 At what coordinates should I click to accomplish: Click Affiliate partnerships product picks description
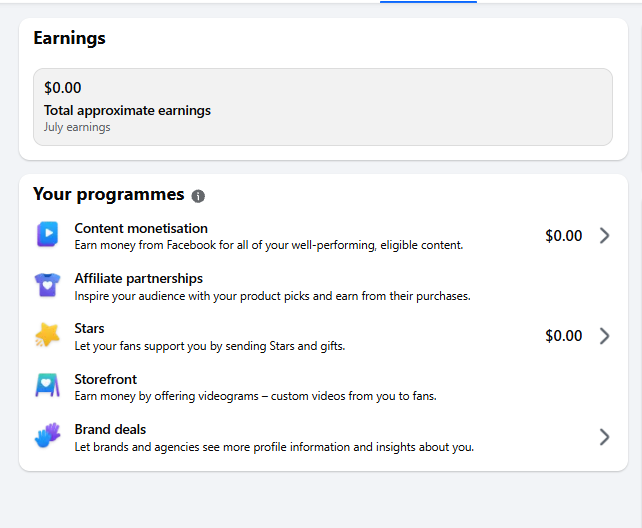(x=272, y=296)
